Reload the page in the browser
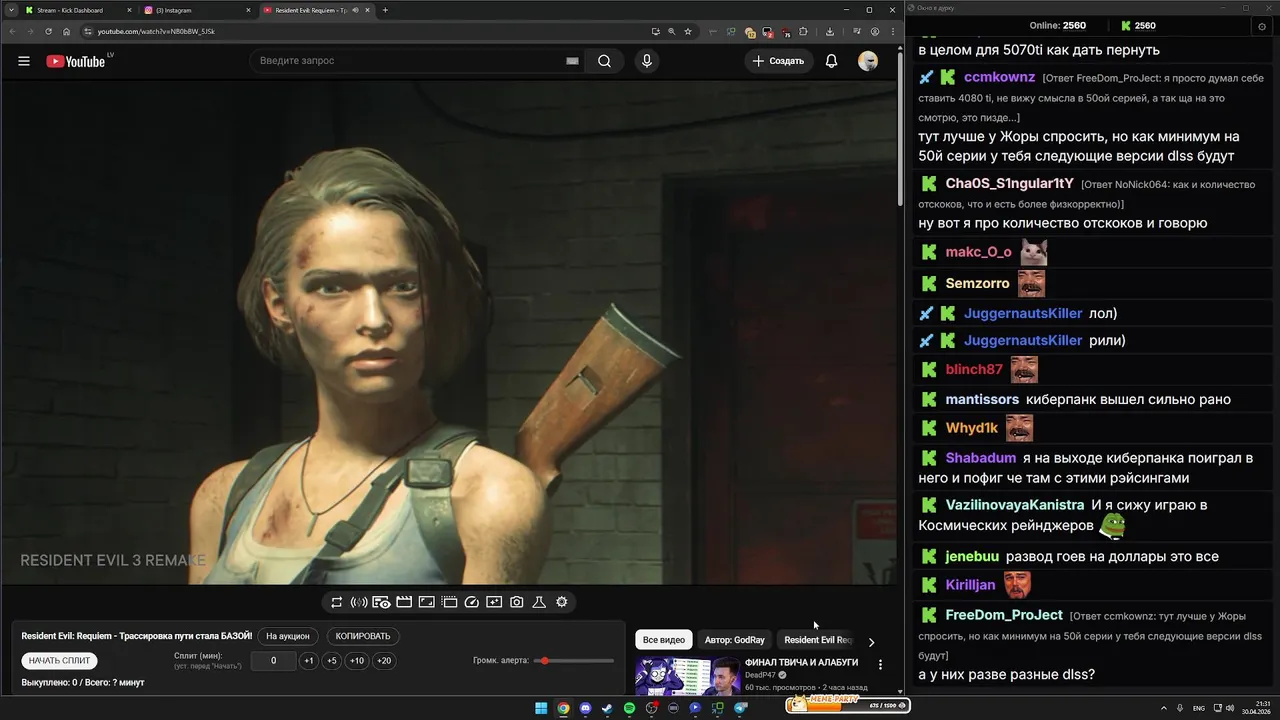This screenshot has height=720, width=1280. [48, 31]
